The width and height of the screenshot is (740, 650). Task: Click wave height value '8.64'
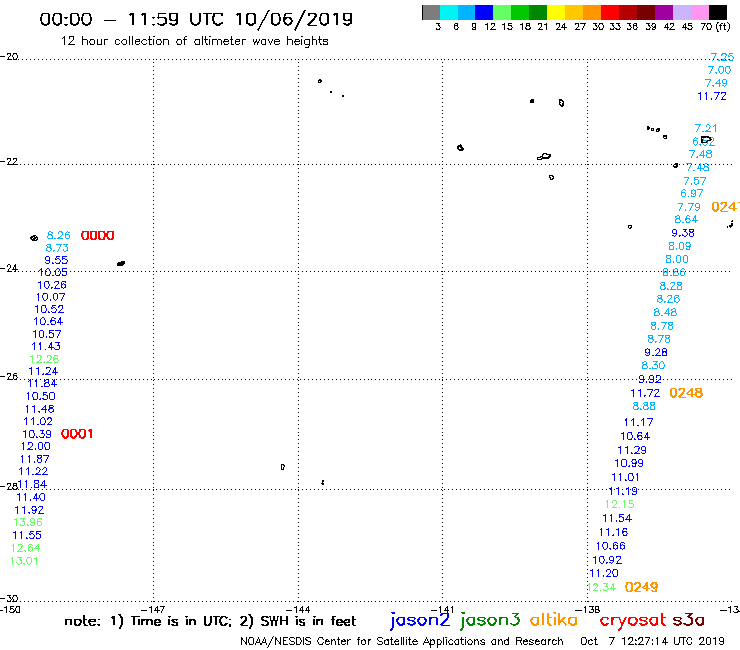[686, 219]
